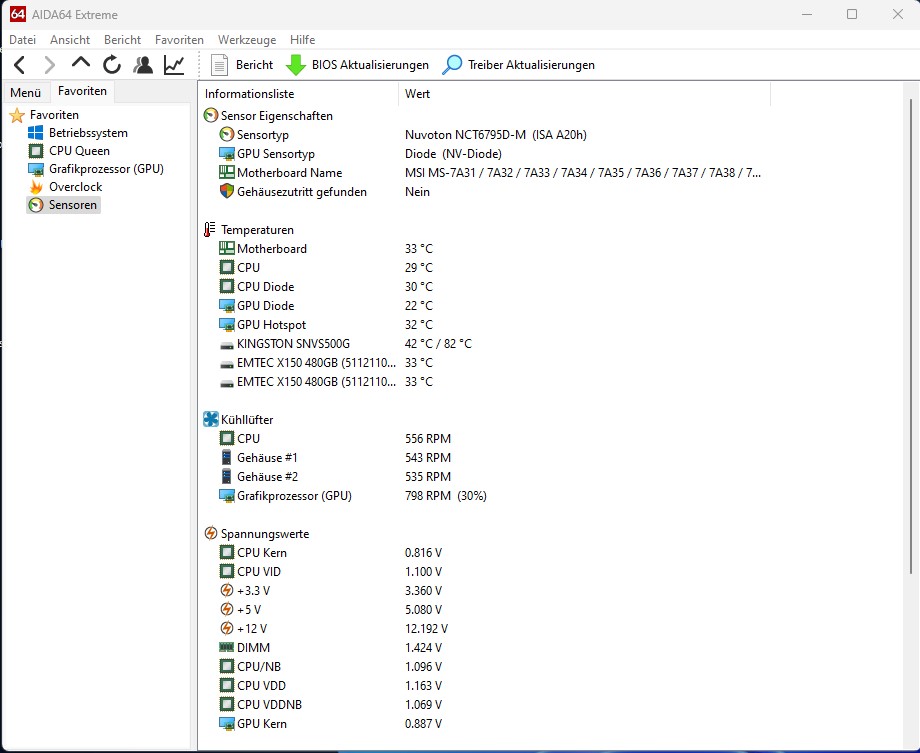Select the MSI MS-7A31 motherboard name value
Viewport: 920px width, 753px height.
583,173
